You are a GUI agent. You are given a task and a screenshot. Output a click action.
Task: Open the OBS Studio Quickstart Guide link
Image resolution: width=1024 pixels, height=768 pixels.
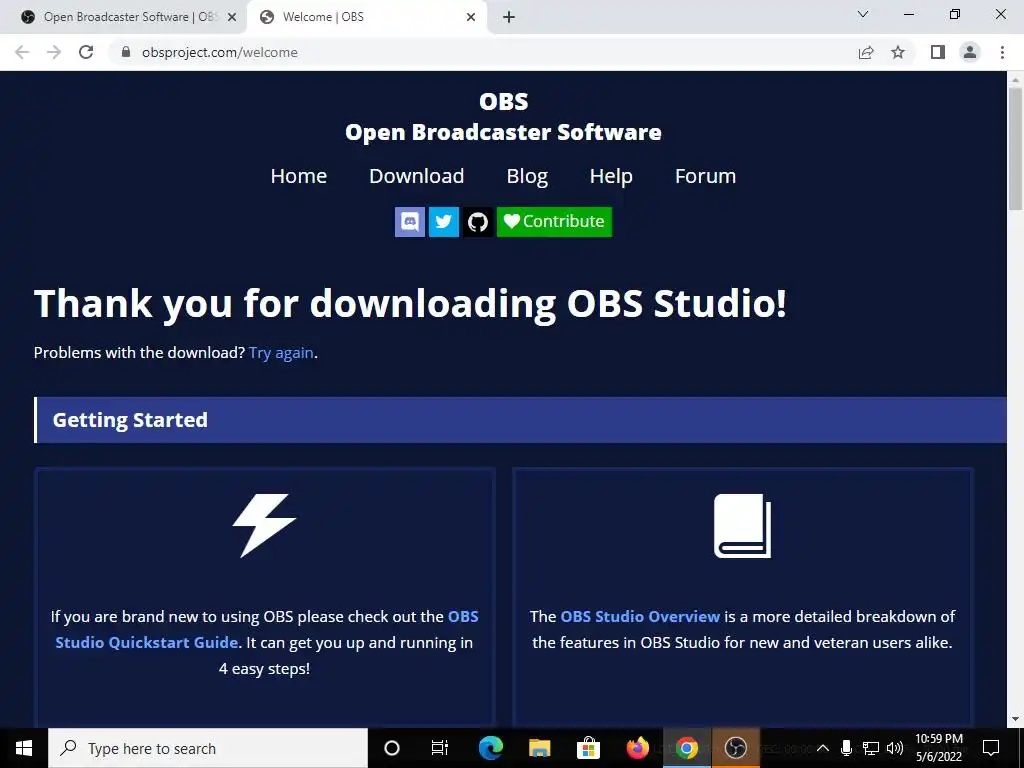[x=267, y=630]
